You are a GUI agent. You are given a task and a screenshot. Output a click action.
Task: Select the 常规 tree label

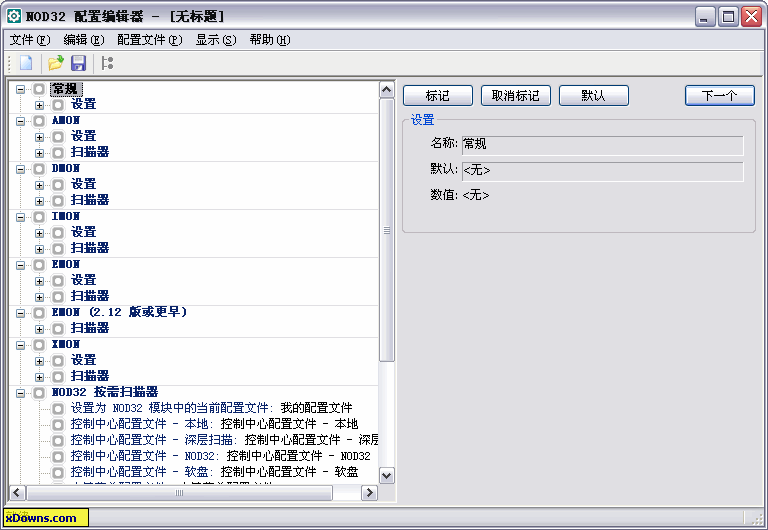click(x=65, y=89)
